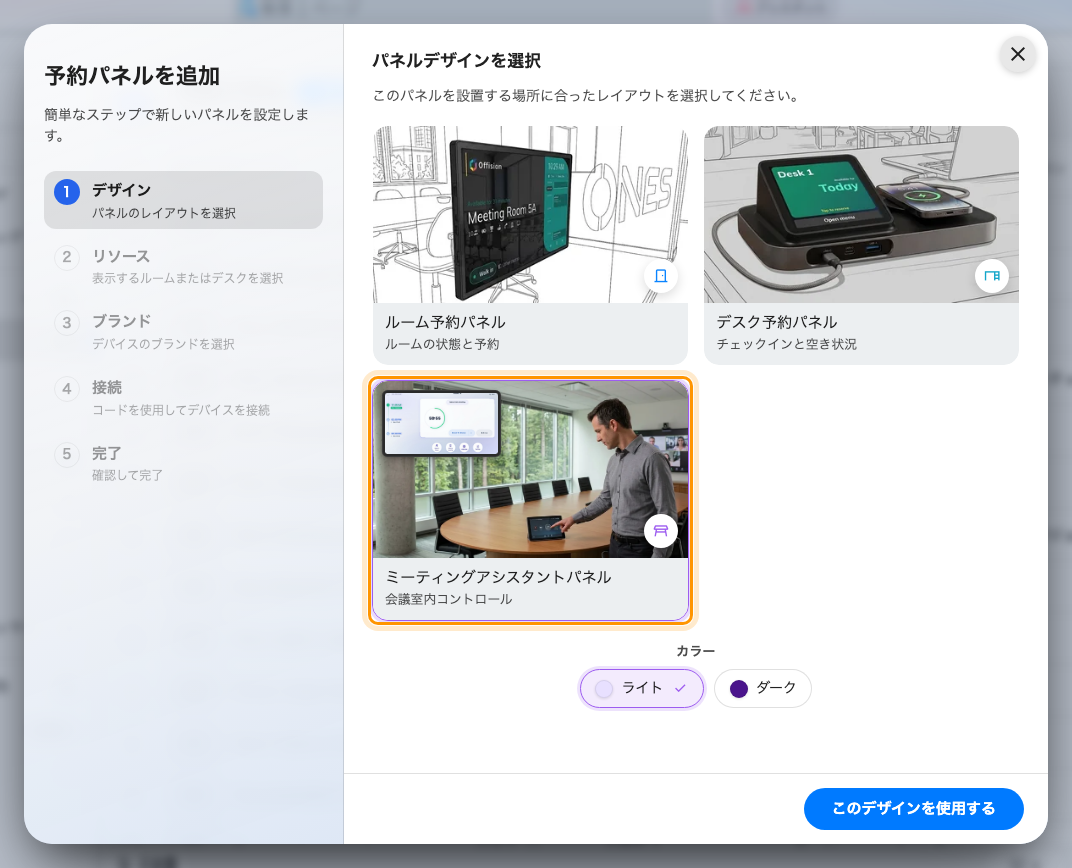The image size is (1072, 868).
Task: Select the ミーティングアシスタントパネル design card
Action: [530, 500]
